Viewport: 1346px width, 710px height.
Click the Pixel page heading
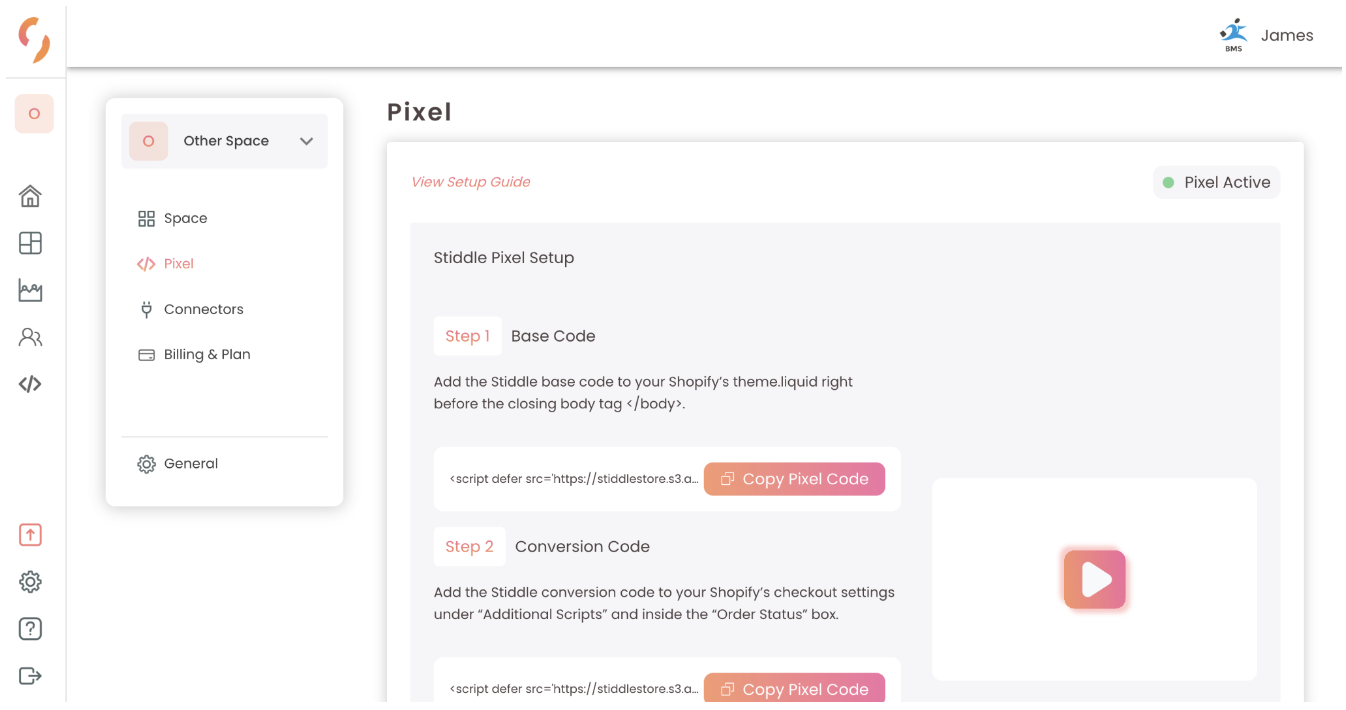420,112
